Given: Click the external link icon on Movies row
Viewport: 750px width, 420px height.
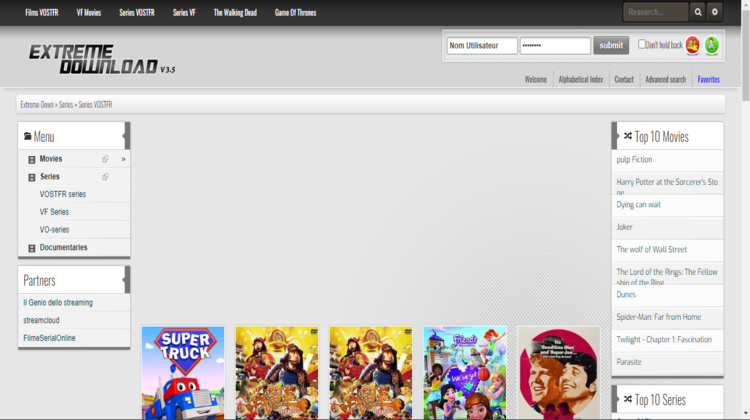Looking at the screenshot, I should pyautogui.click(x=105, y=159).
